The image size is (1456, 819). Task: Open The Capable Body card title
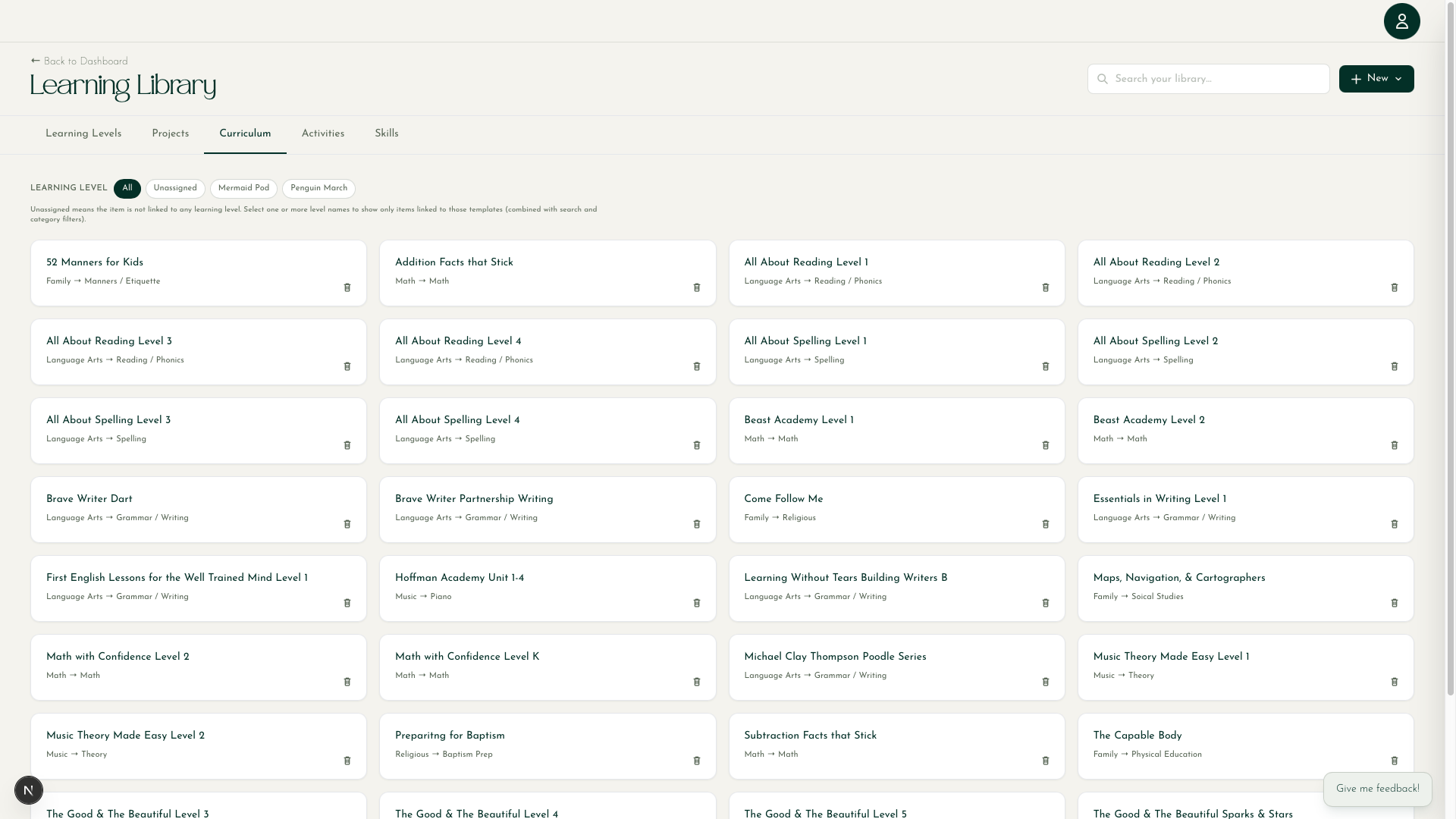coord(1137,736)
